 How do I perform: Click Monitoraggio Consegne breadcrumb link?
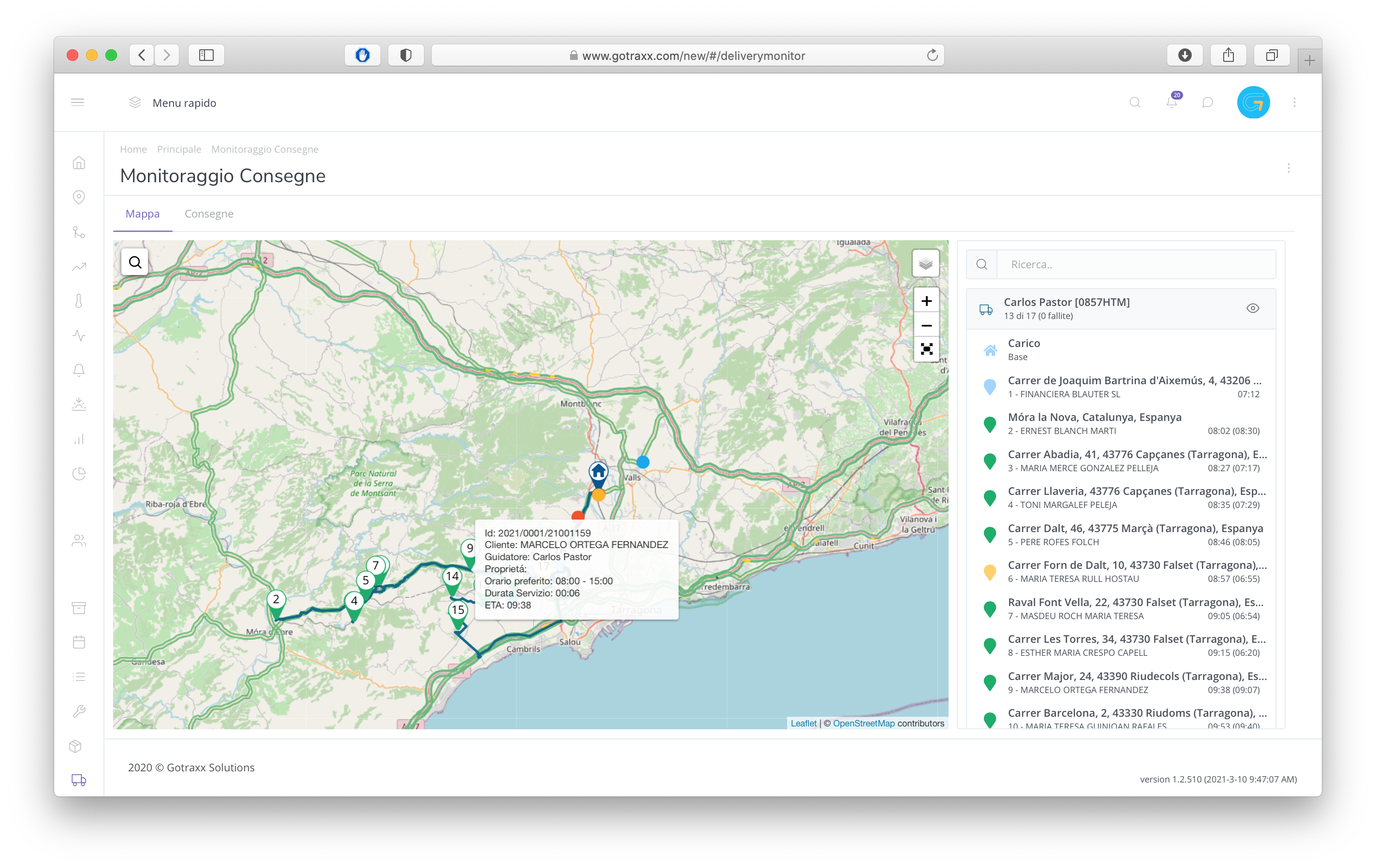(x=264, y=149)
